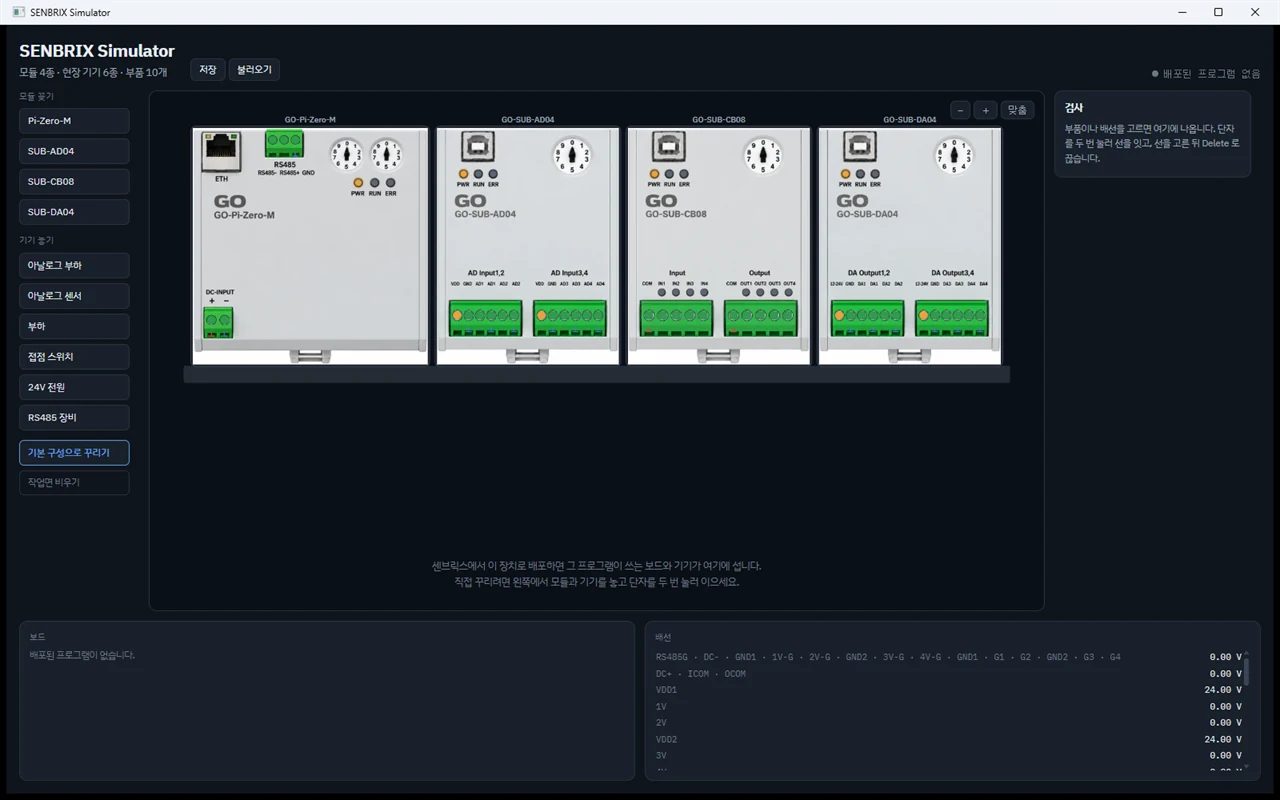Click the USB port on GO-SUB-CB08
1280x800 pixels.
tap(668, 148)
